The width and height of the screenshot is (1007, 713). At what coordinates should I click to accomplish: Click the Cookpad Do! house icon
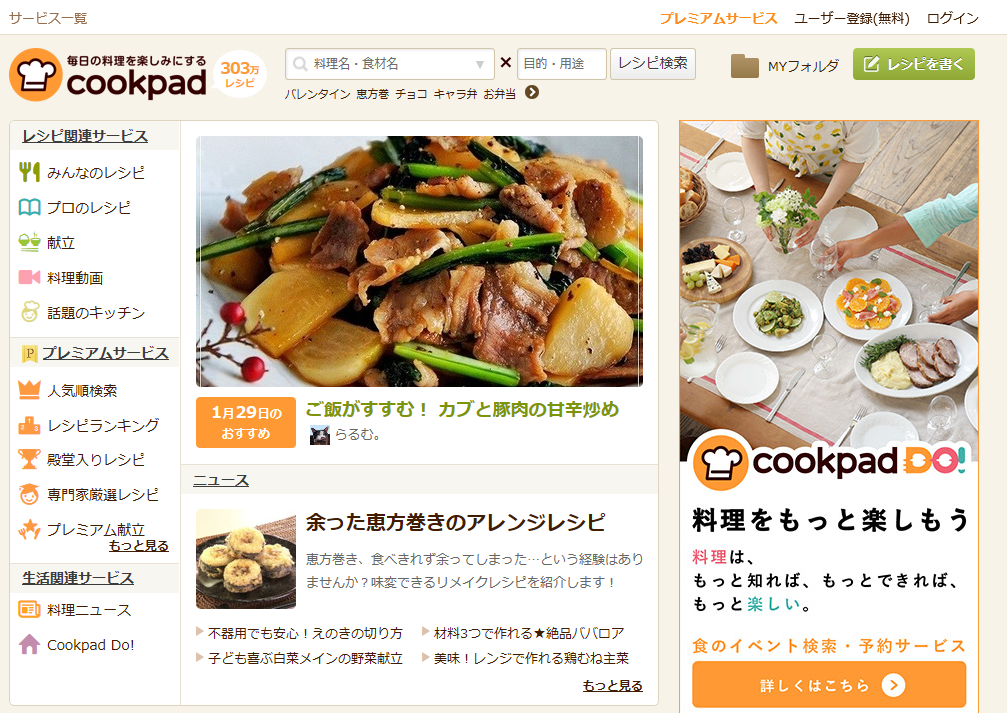point(29,644)
